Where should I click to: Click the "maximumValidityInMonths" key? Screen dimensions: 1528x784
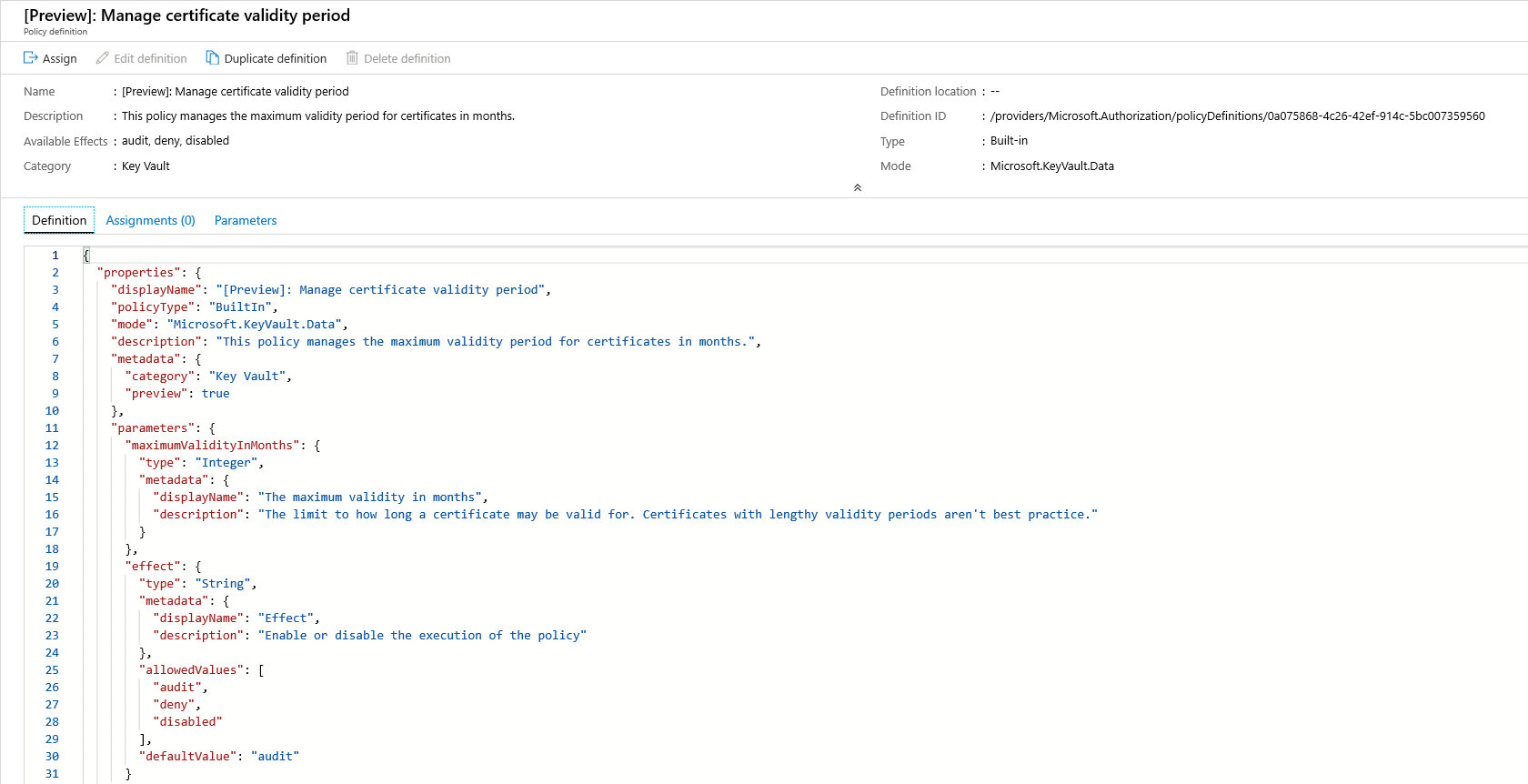pos(212,445)
